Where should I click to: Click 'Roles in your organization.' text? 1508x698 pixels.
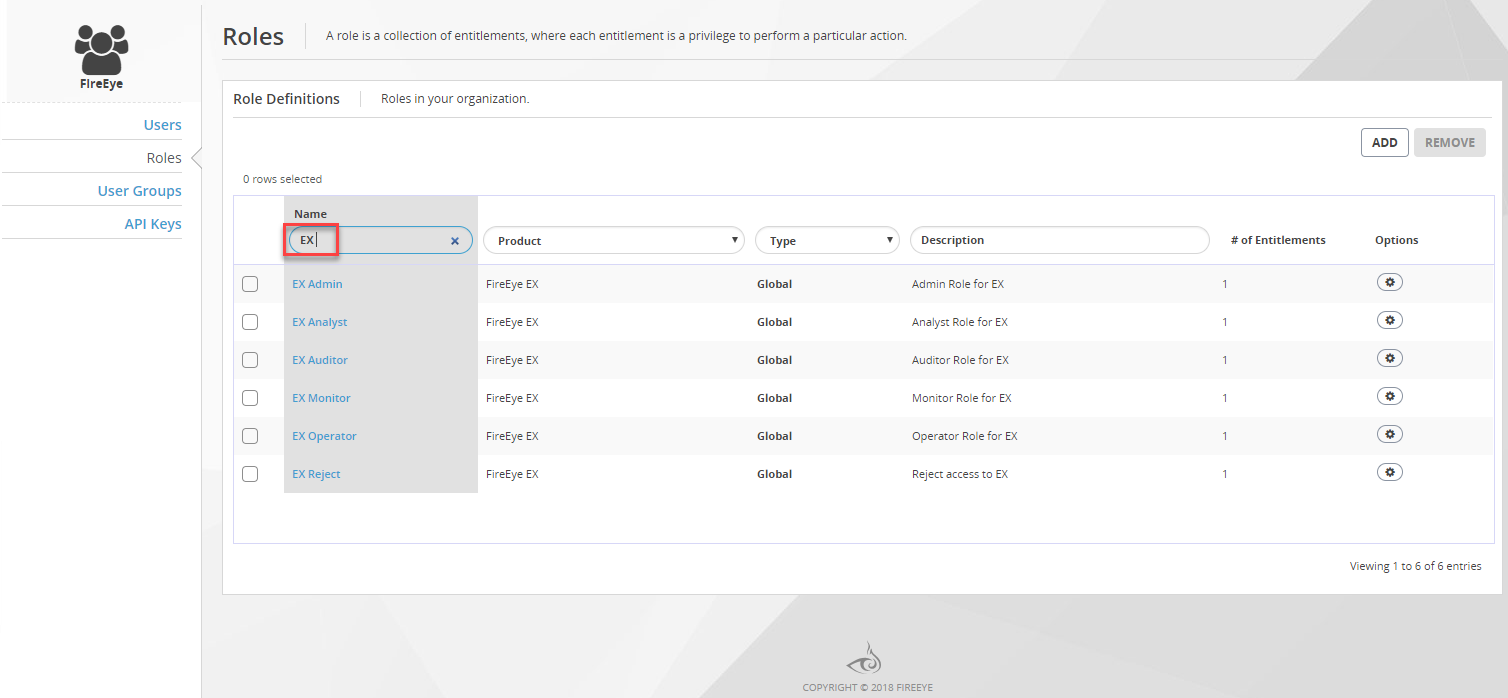point(455,99)
